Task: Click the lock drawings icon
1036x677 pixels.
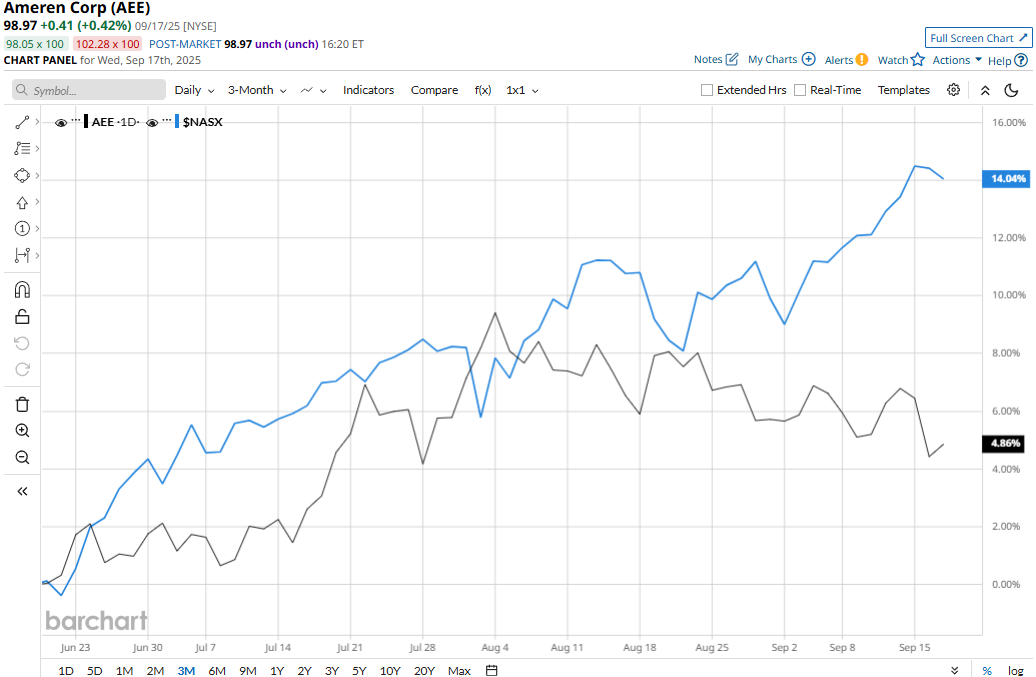Action: 22,316
